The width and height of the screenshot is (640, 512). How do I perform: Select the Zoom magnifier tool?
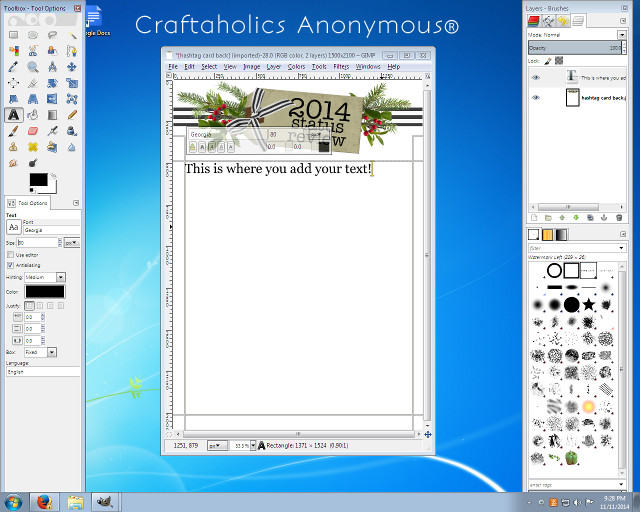pyautogui.click(x=33, y=67)
